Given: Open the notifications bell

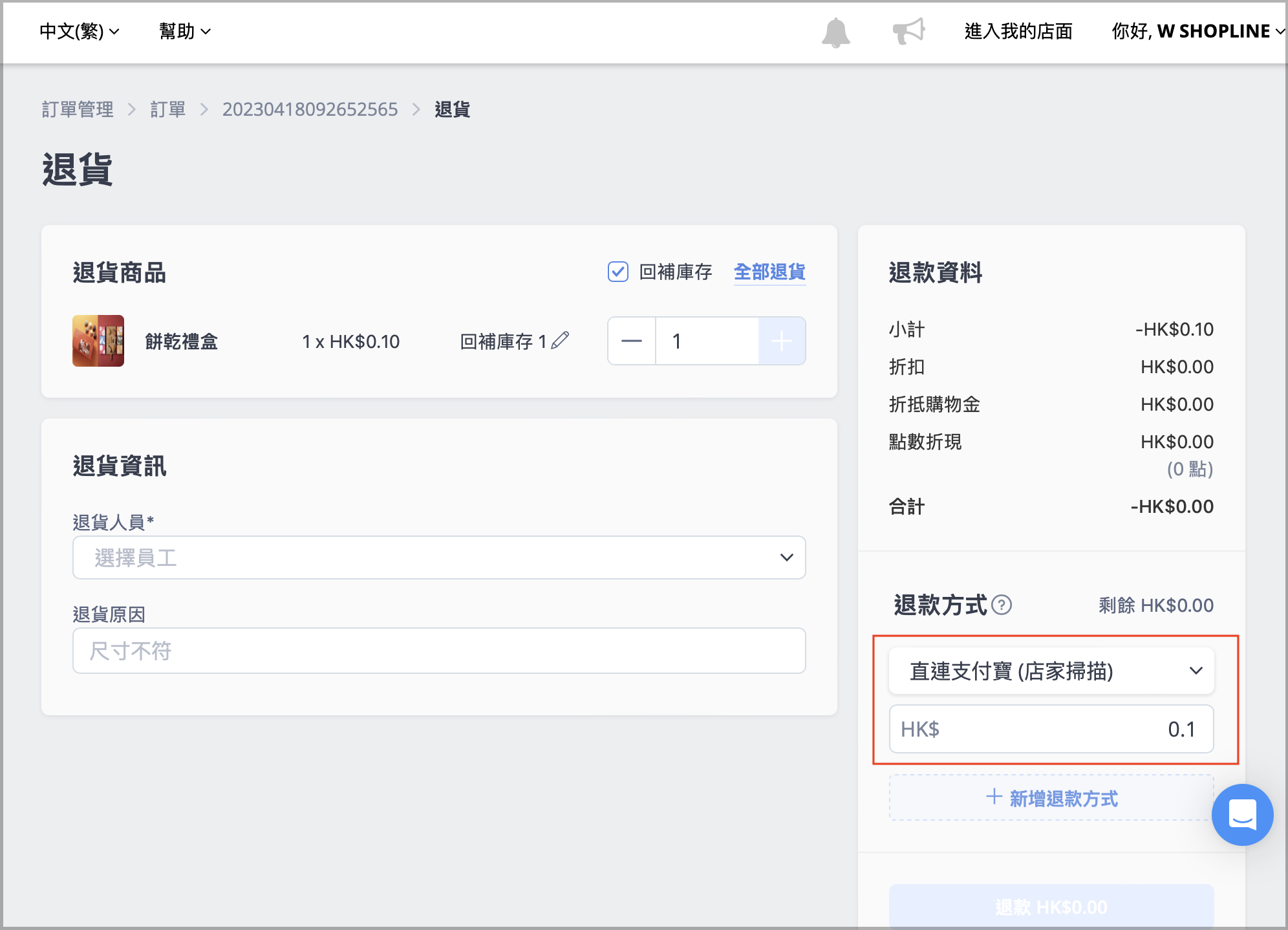Looking at the screenshot, I should (x=835, y=32).
